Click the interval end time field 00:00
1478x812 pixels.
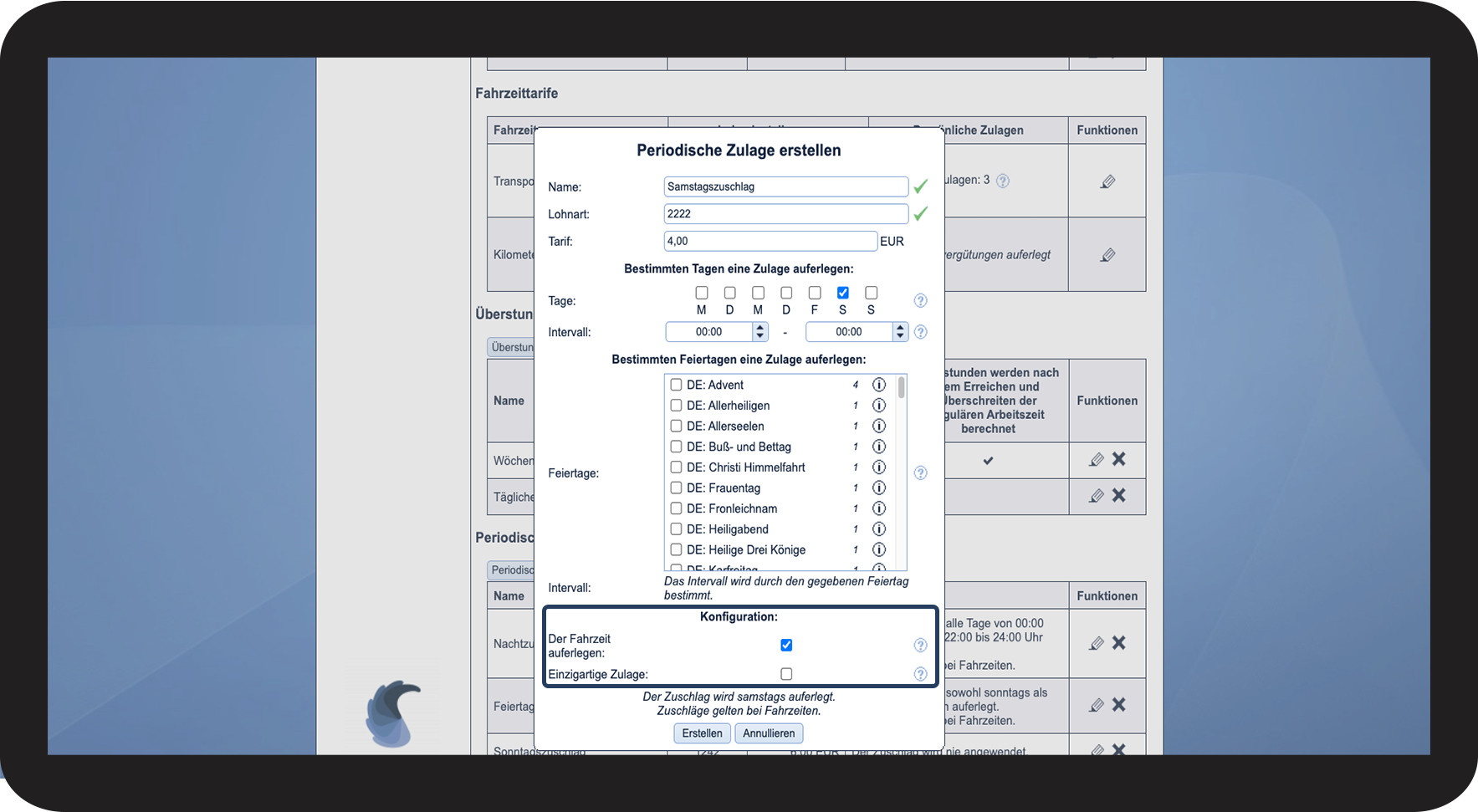click(x=849, y=332)
